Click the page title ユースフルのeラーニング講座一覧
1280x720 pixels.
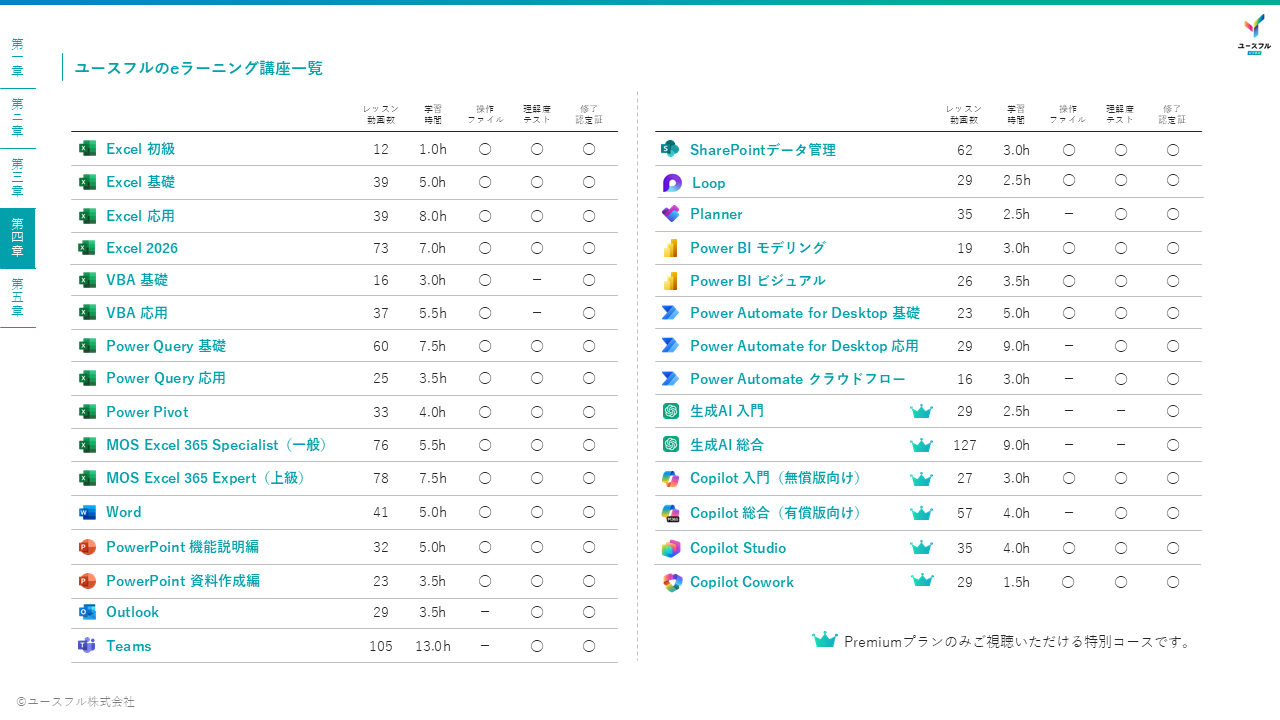click(199, 68)
